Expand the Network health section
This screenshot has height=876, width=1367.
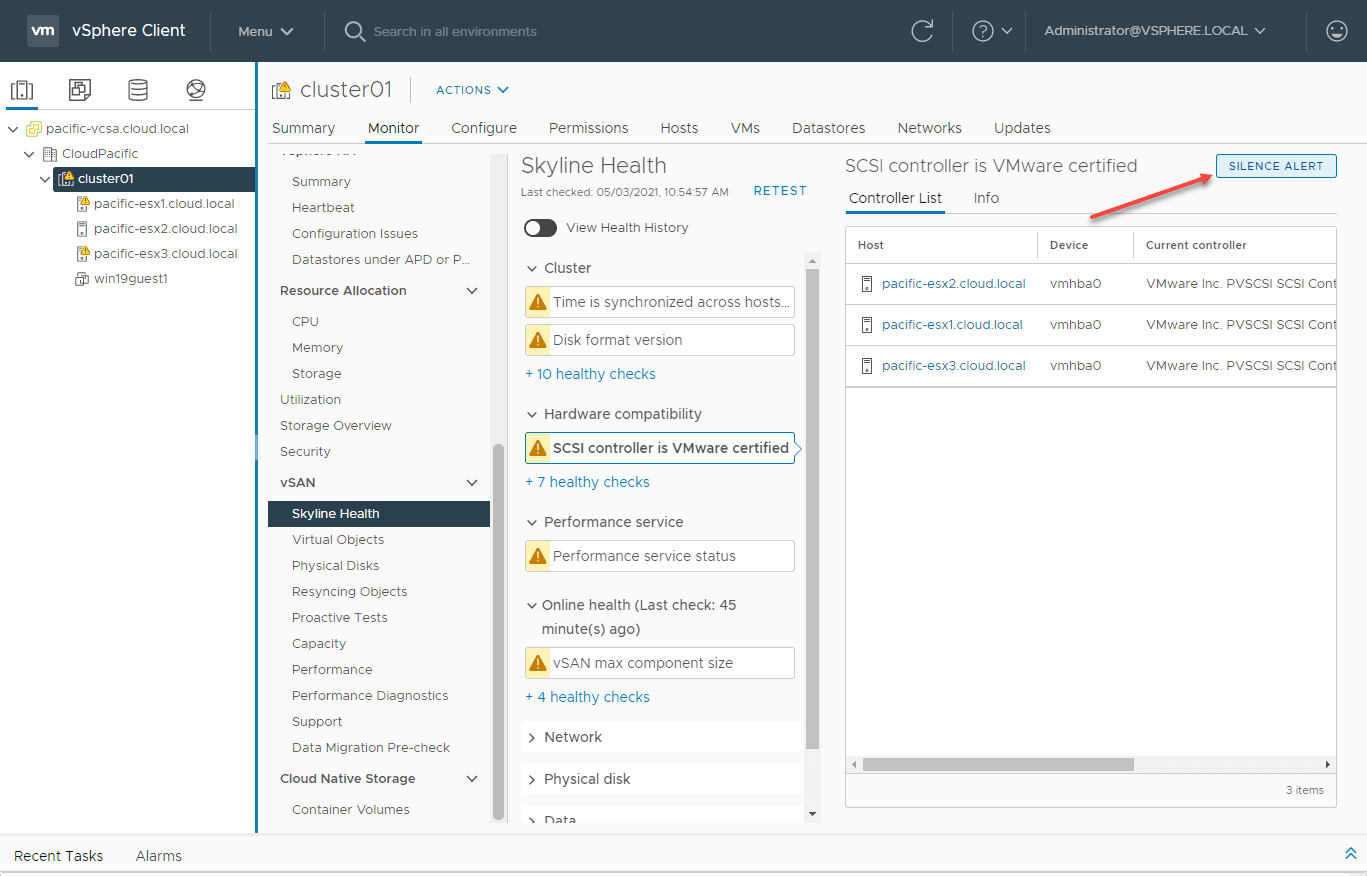(531, 737)
